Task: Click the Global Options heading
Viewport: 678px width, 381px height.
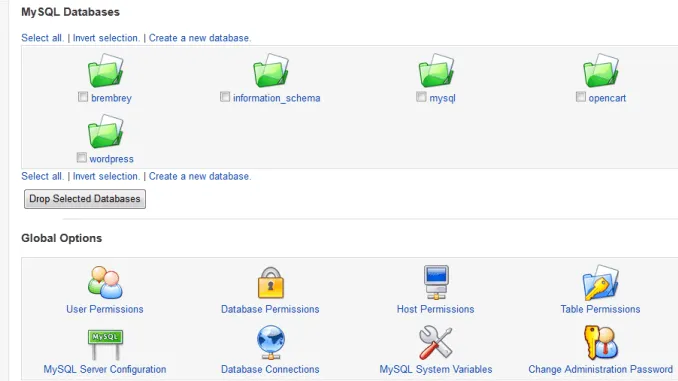Action: [x=62, y=238]
